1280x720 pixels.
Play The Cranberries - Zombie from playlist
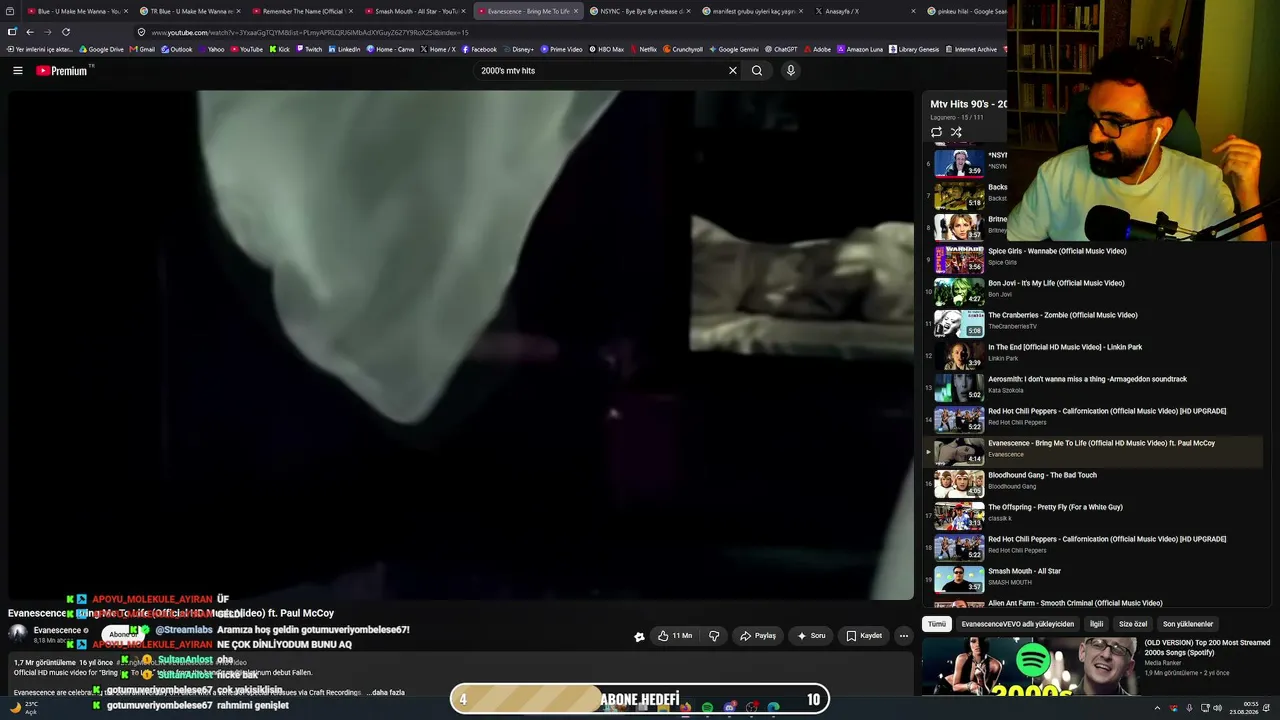(1093, 323)
